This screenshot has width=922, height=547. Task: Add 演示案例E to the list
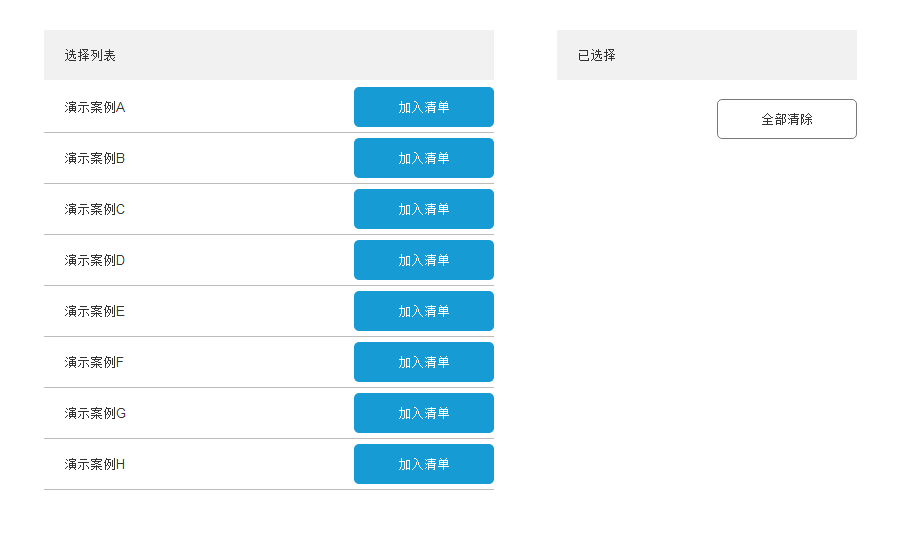pyautogui.click(x=423, y=311)
